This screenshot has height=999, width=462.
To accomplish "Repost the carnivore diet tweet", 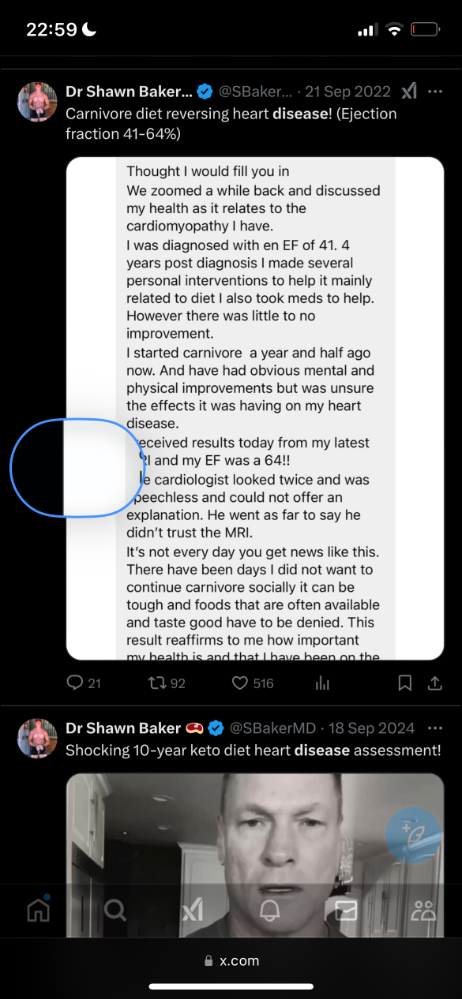I will click(166, 684).
